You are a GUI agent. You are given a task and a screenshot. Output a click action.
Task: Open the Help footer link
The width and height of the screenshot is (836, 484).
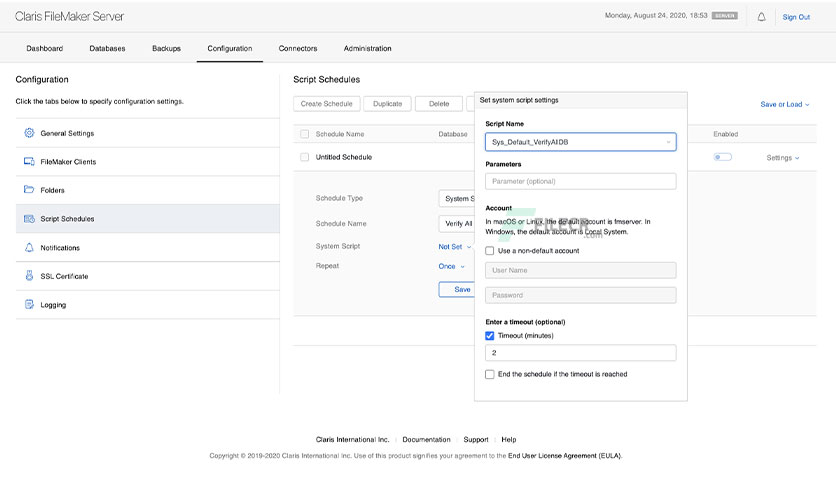tap(509, 440)
